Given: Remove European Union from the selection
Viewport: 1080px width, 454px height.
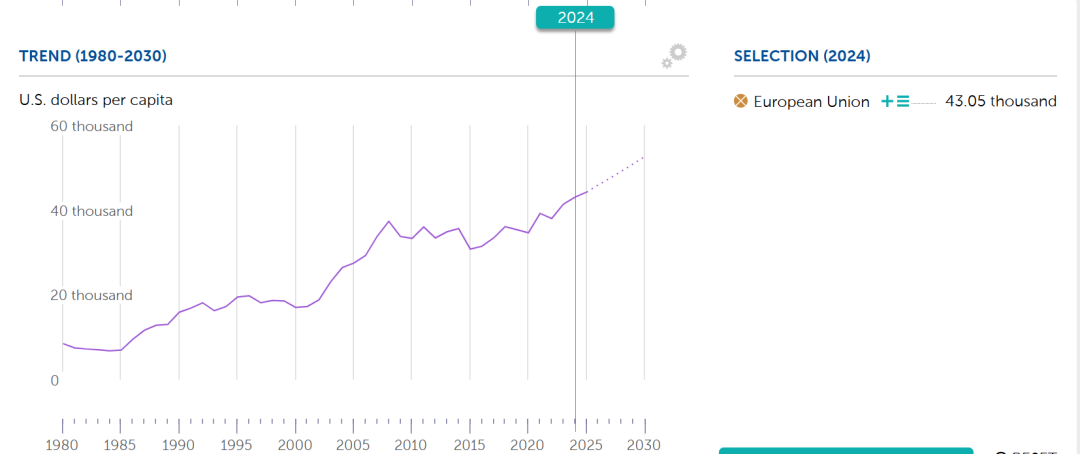Looking at the screenshot, I should pyautogui.click(x=741, y=101).
